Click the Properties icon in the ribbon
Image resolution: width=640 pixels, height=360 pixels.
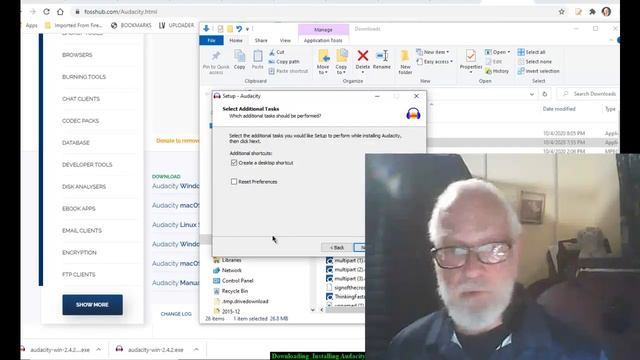[x=471, y=56]
